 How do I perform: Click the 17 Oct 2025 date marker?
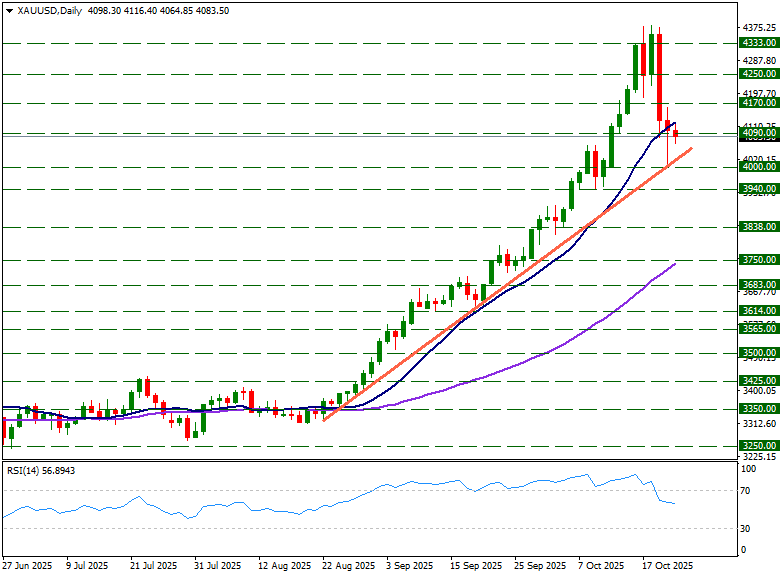668,566
